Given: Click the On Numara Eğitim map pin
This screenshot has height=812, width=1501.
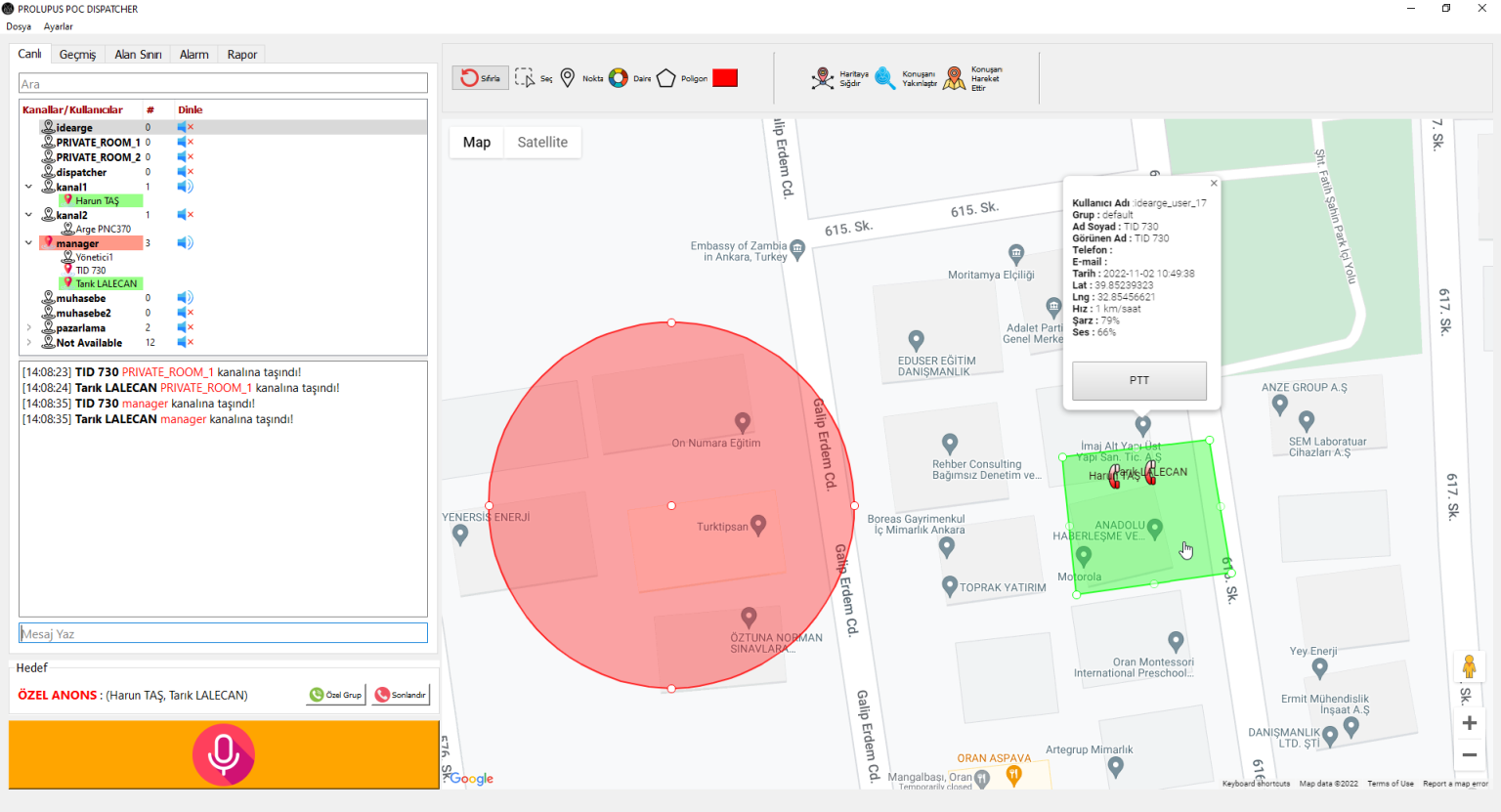Looking at the screenshot, I should 743,421.
